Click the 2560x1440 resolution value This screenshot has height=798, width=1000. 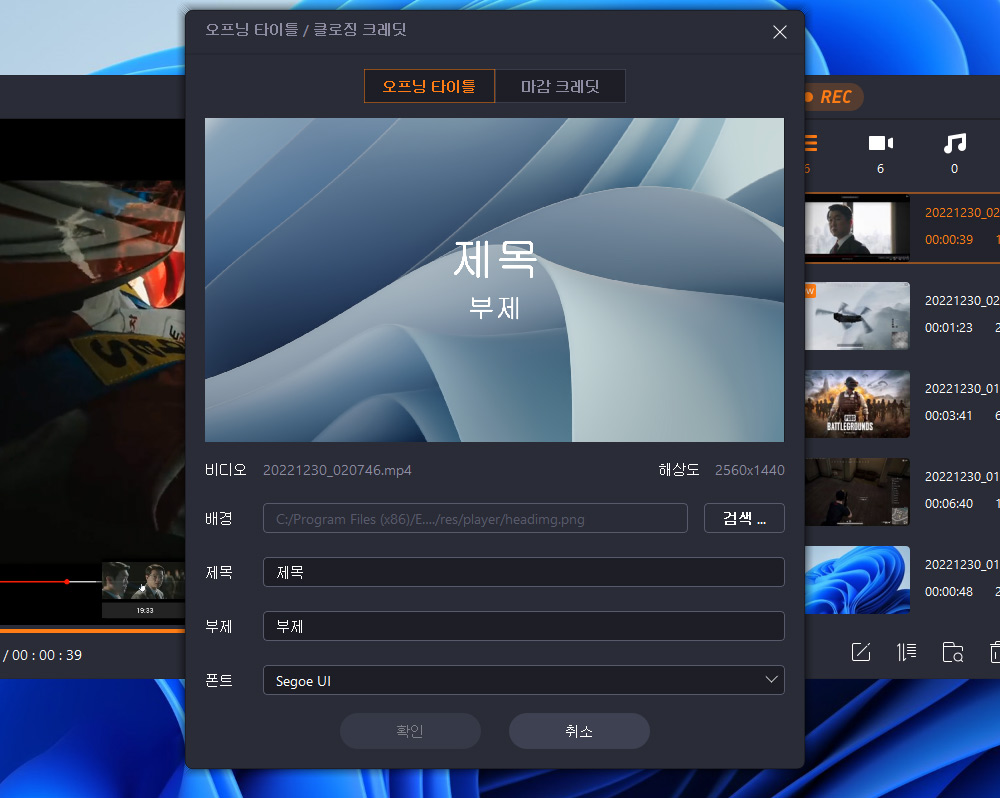point(749,470)
